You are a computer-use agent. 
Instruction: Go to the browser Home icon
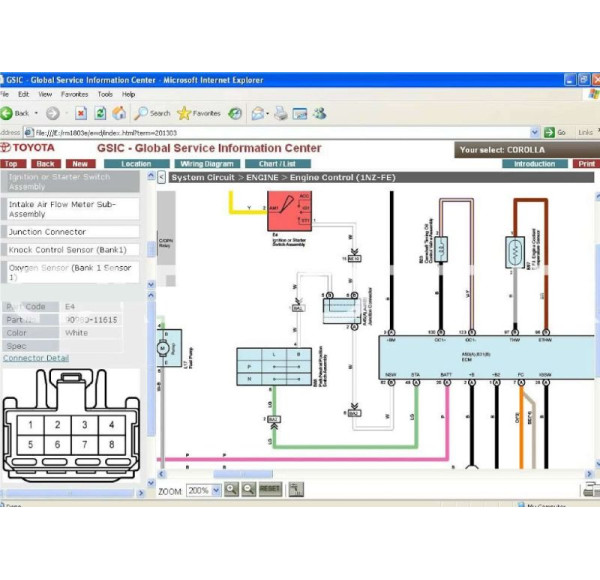tap(119, 113)
